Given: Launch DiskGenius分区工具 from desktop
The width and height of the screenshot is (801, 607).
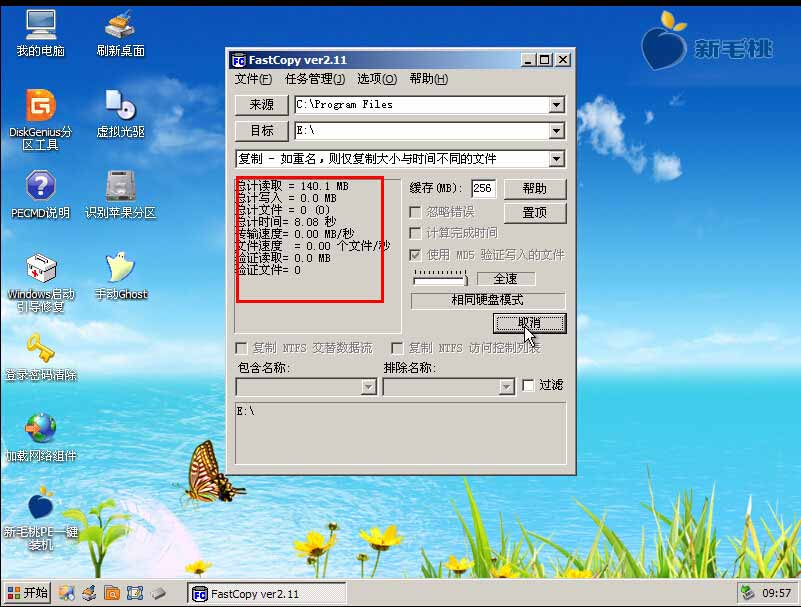Looking at the screenshot, I should coord(40,120).
